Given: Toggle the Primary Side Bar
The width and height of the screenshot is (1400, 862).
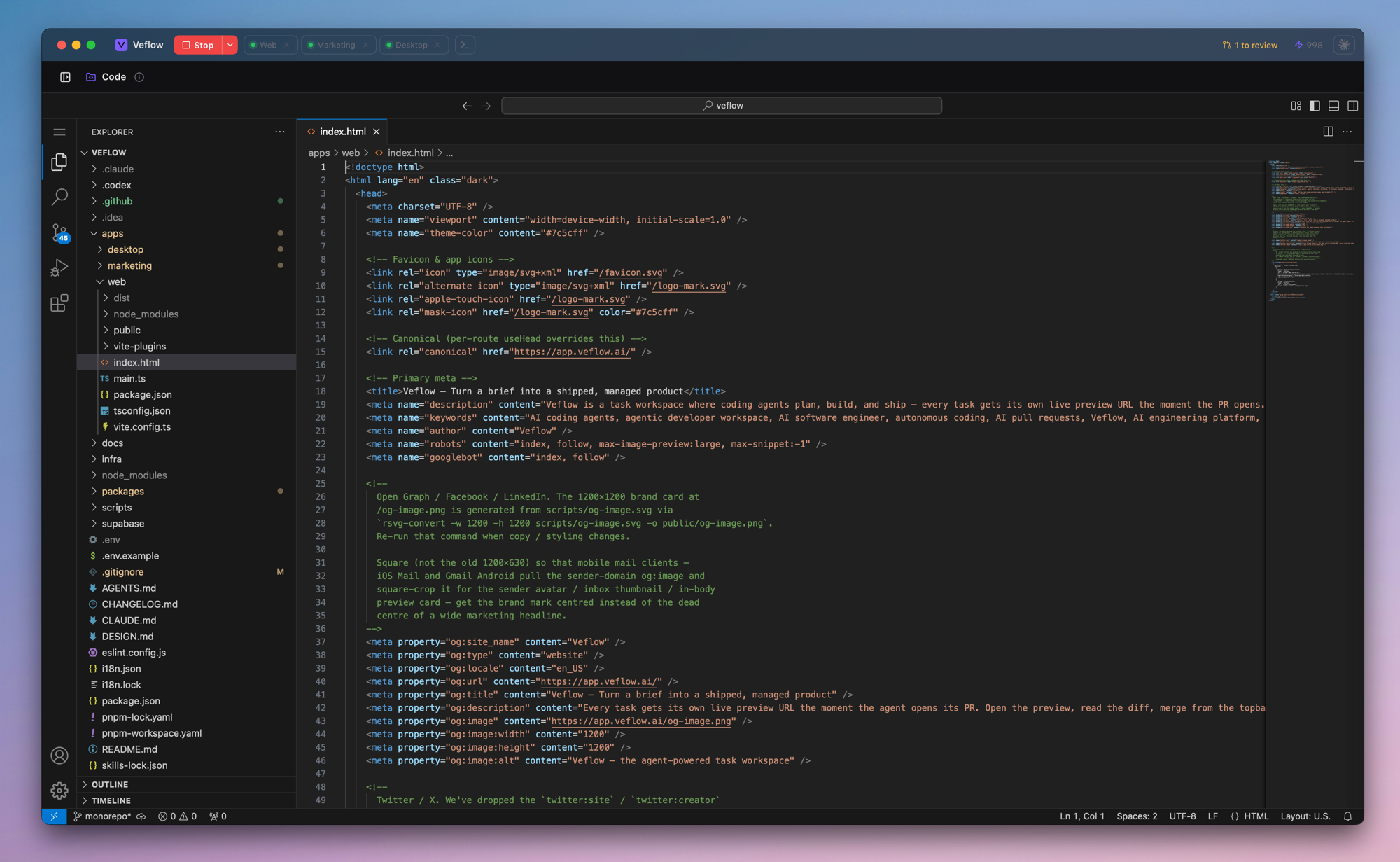Looking at the screenshot, I should [x=1315, y=106].
